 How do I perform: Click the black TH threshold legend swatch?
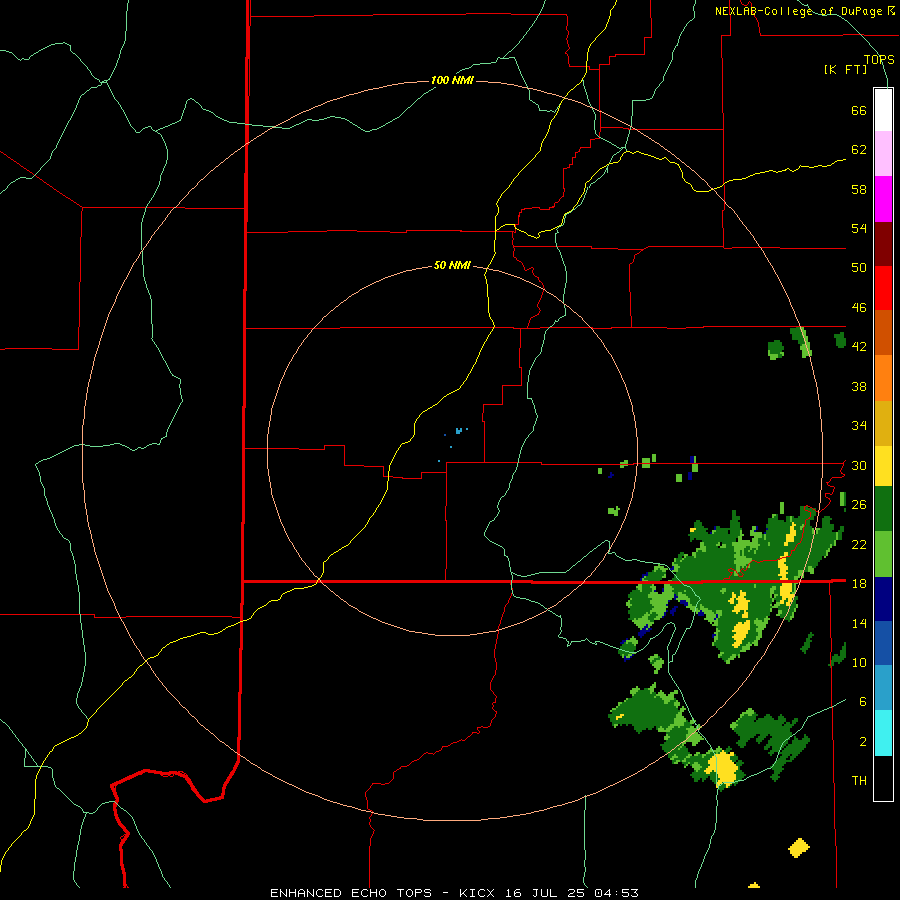(x=883, y=778)
